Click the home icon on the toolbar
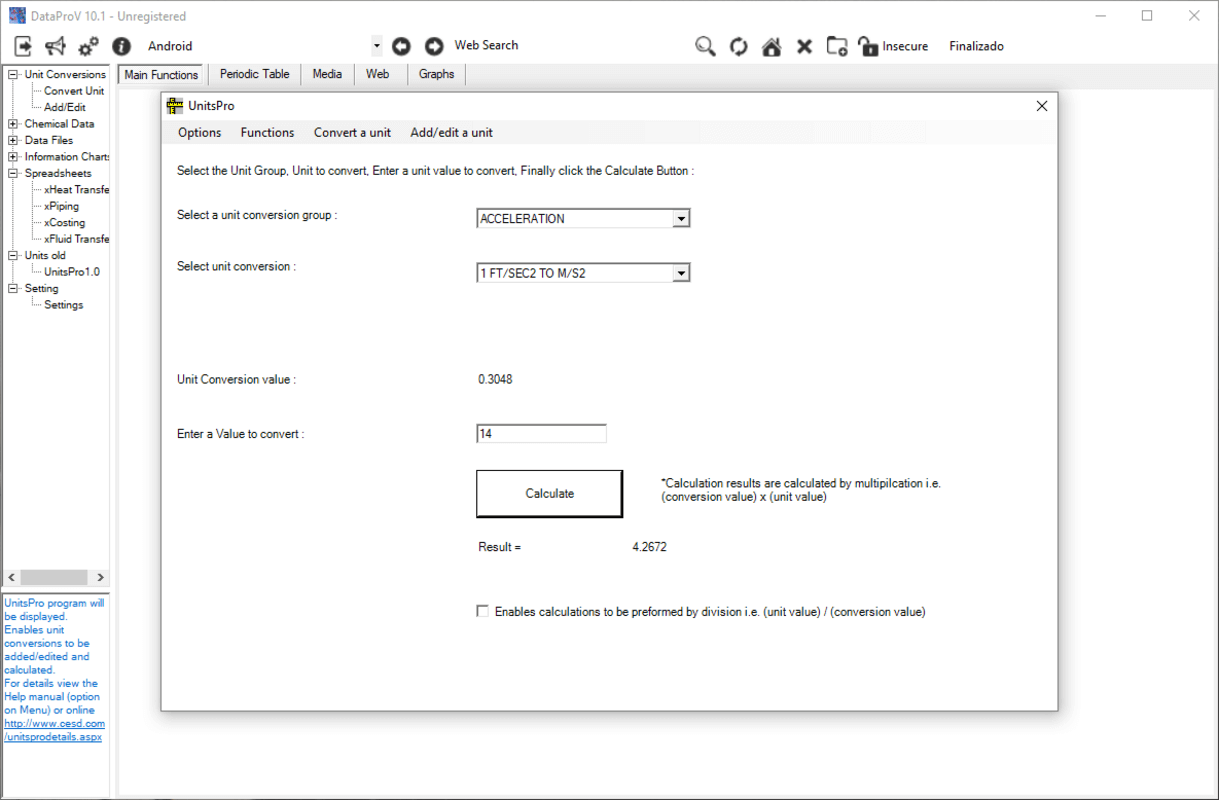Image resolution: width=1219 pixels, height=800 pixels. click(771, 46)
